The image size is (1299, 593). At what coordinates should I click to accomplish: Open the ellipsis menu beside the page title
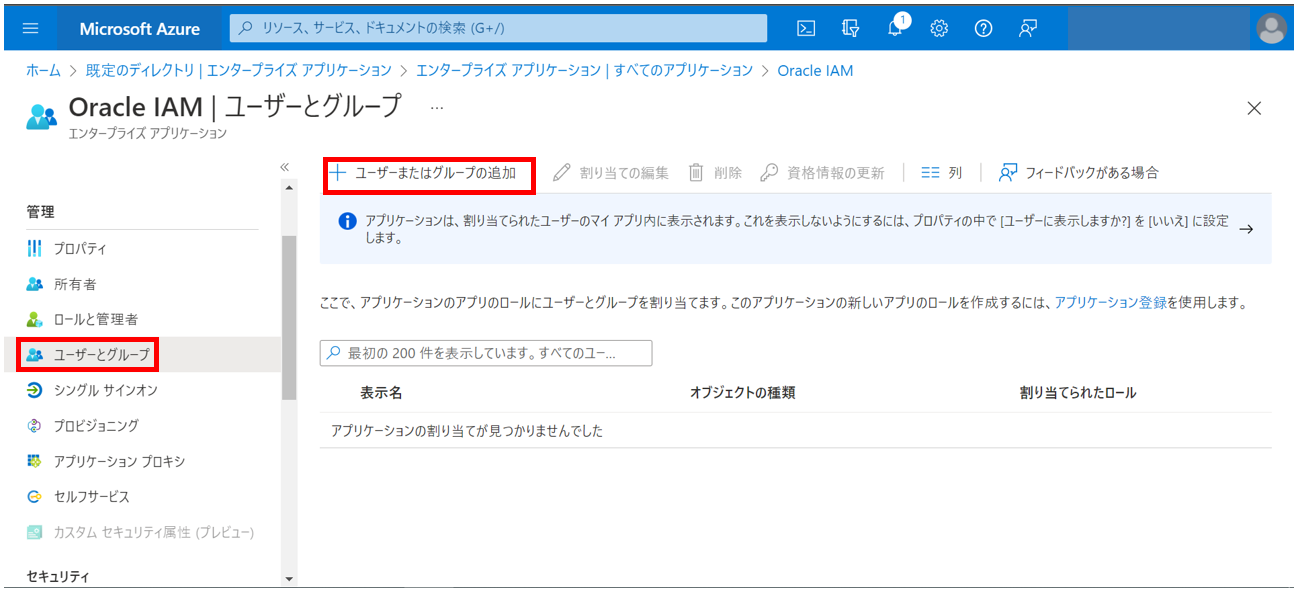[436, 107]
